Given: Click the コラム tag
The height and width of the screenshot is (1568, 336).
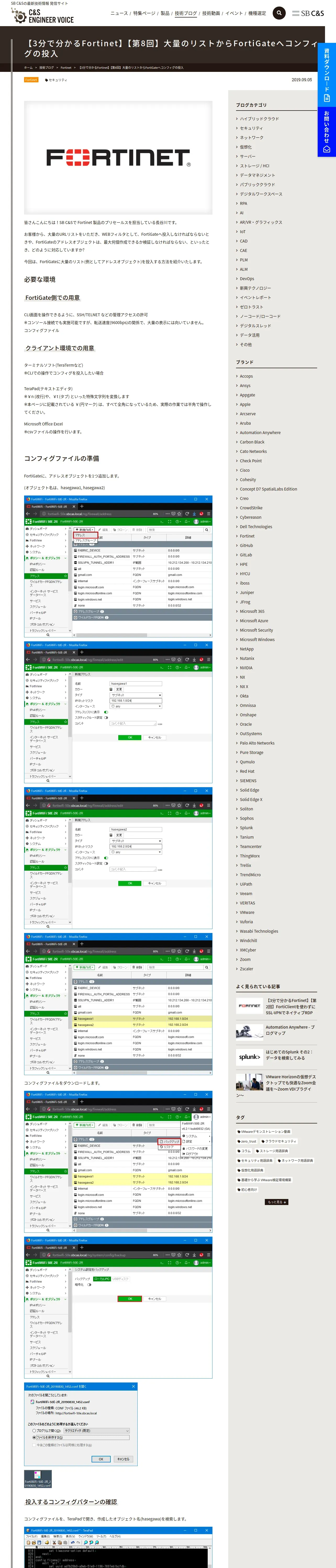Looking at the screenshot, I should pyautogui.click(x=244, y=1151).
